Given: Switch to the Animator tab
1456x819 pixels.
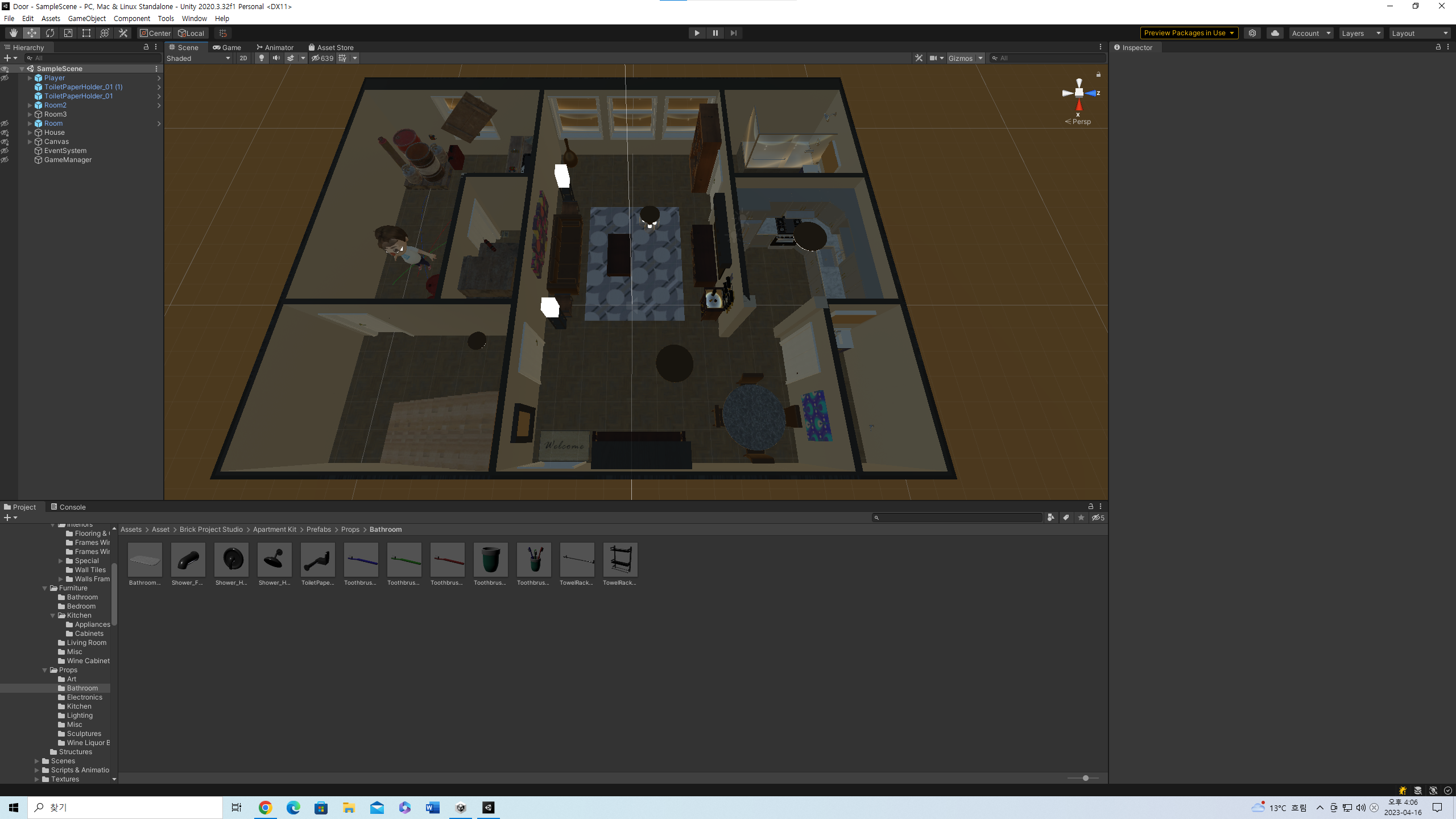Looking at the screenshot, I should point(275,47).
